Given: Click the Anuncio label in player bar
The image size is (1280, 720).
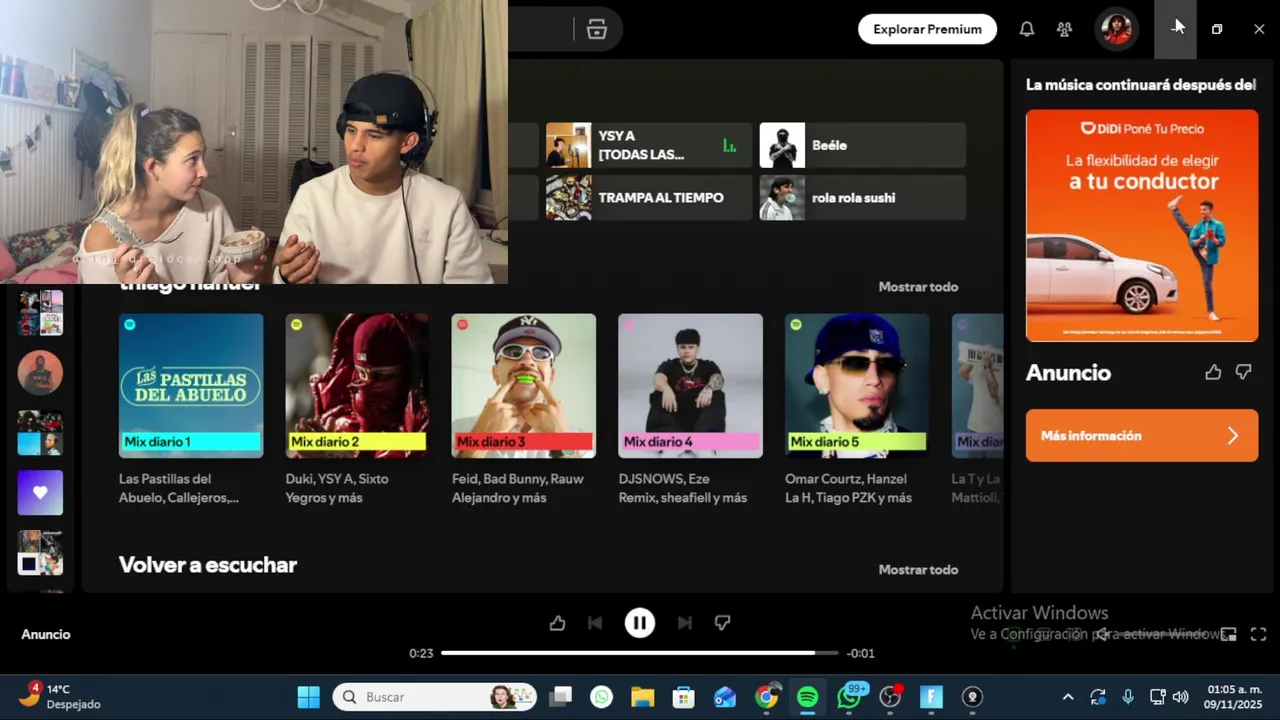Looking at the screenshot, I should tap(46, 634).
